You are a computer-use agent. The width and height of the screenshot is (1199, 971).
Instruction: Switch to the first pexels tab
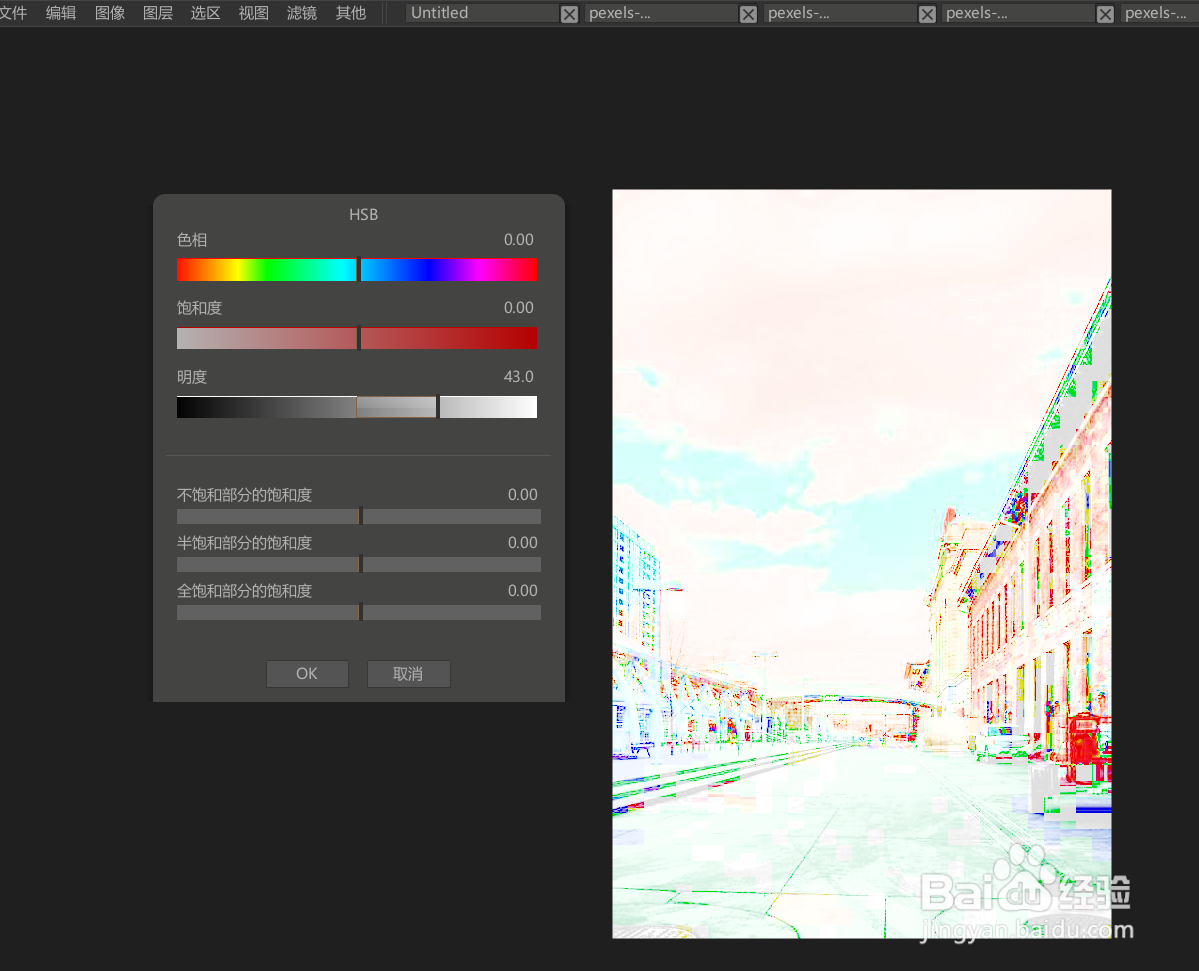pyautogui.click(x=661, y=13)
